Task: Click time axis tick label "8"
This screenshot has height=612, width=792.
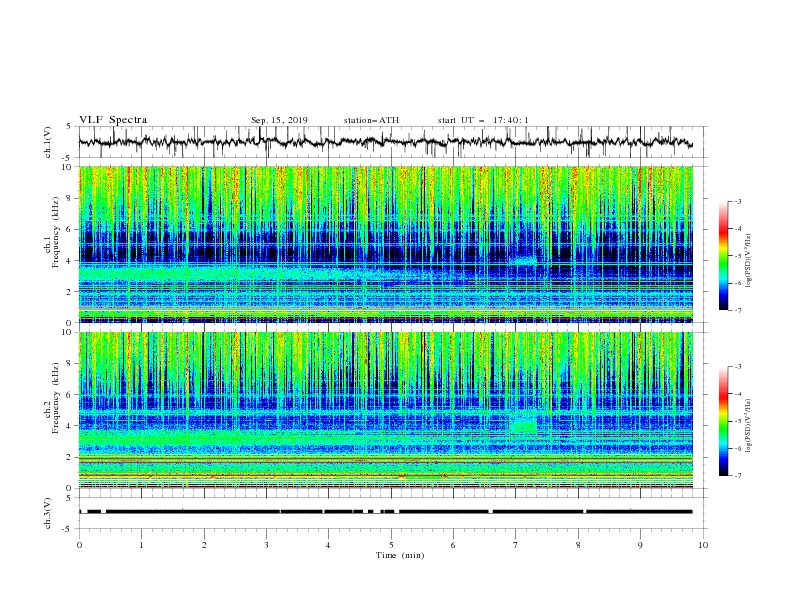Action: click(x=578, y=545)
